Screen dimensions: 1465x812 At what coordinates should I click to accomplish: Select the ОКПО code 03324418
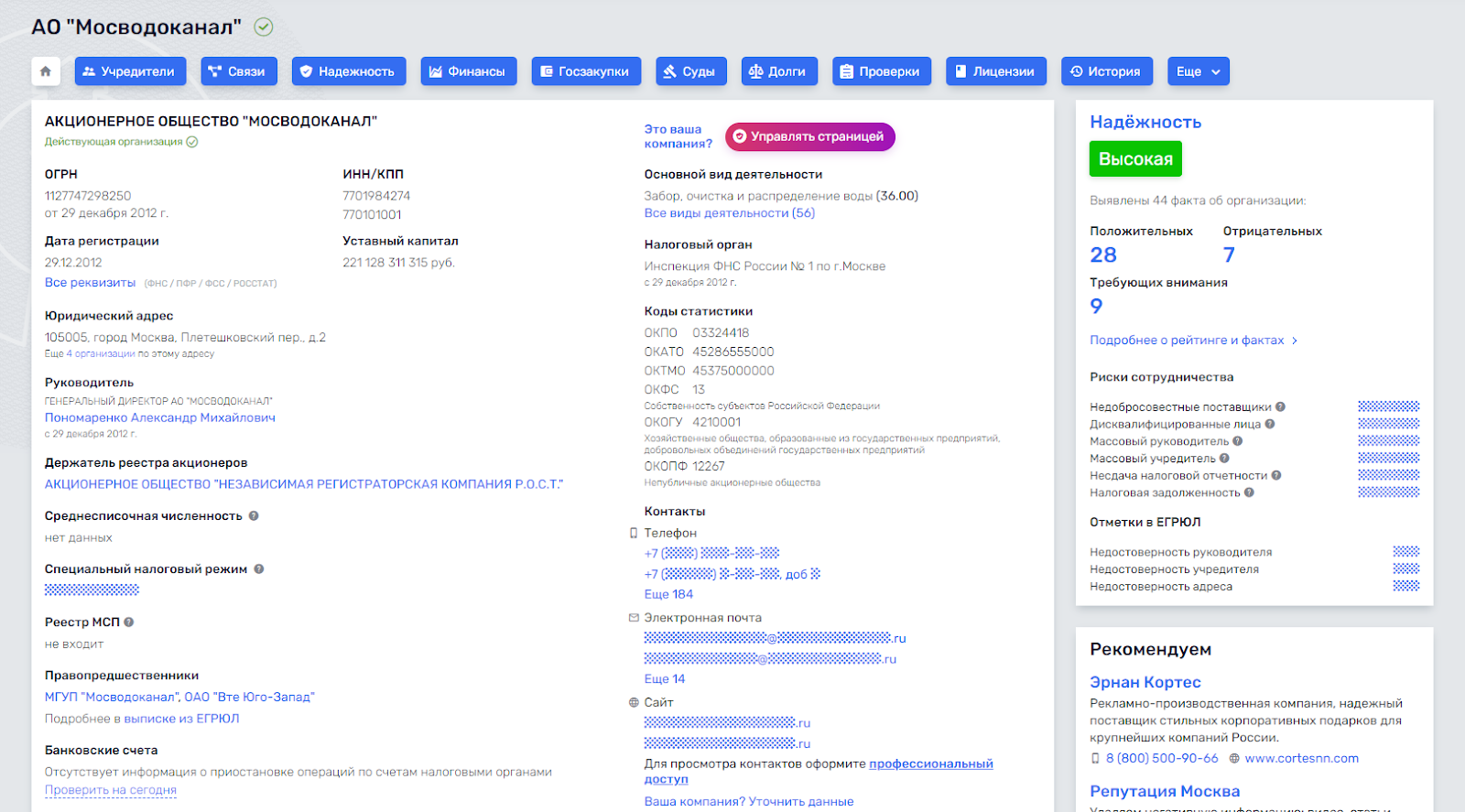721,333
